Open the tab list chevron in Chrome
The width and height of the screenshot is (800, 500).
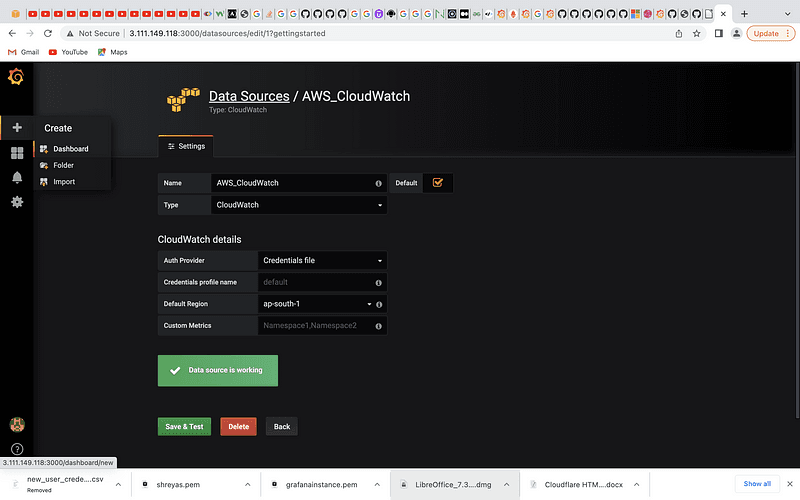tap(787, 14)
